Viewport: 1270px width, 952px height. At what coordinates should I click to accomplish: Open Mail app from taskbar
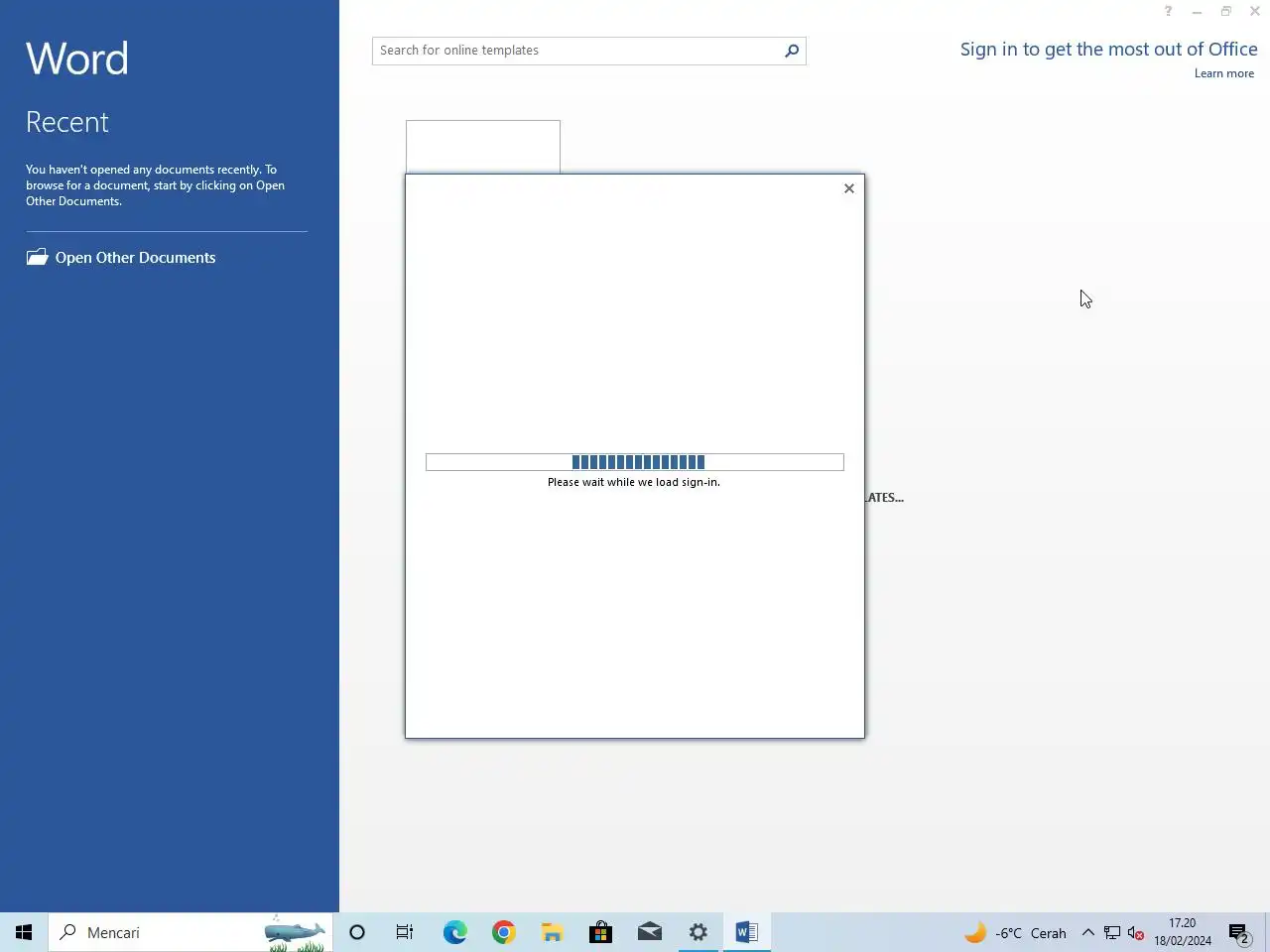(649, 932)
